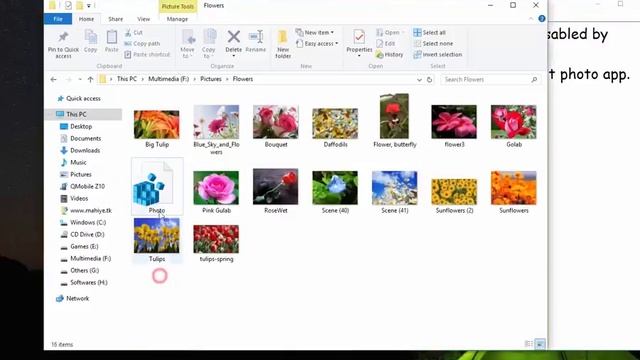
Task: Switch to Details view icon
Action: tap(529, 344)
